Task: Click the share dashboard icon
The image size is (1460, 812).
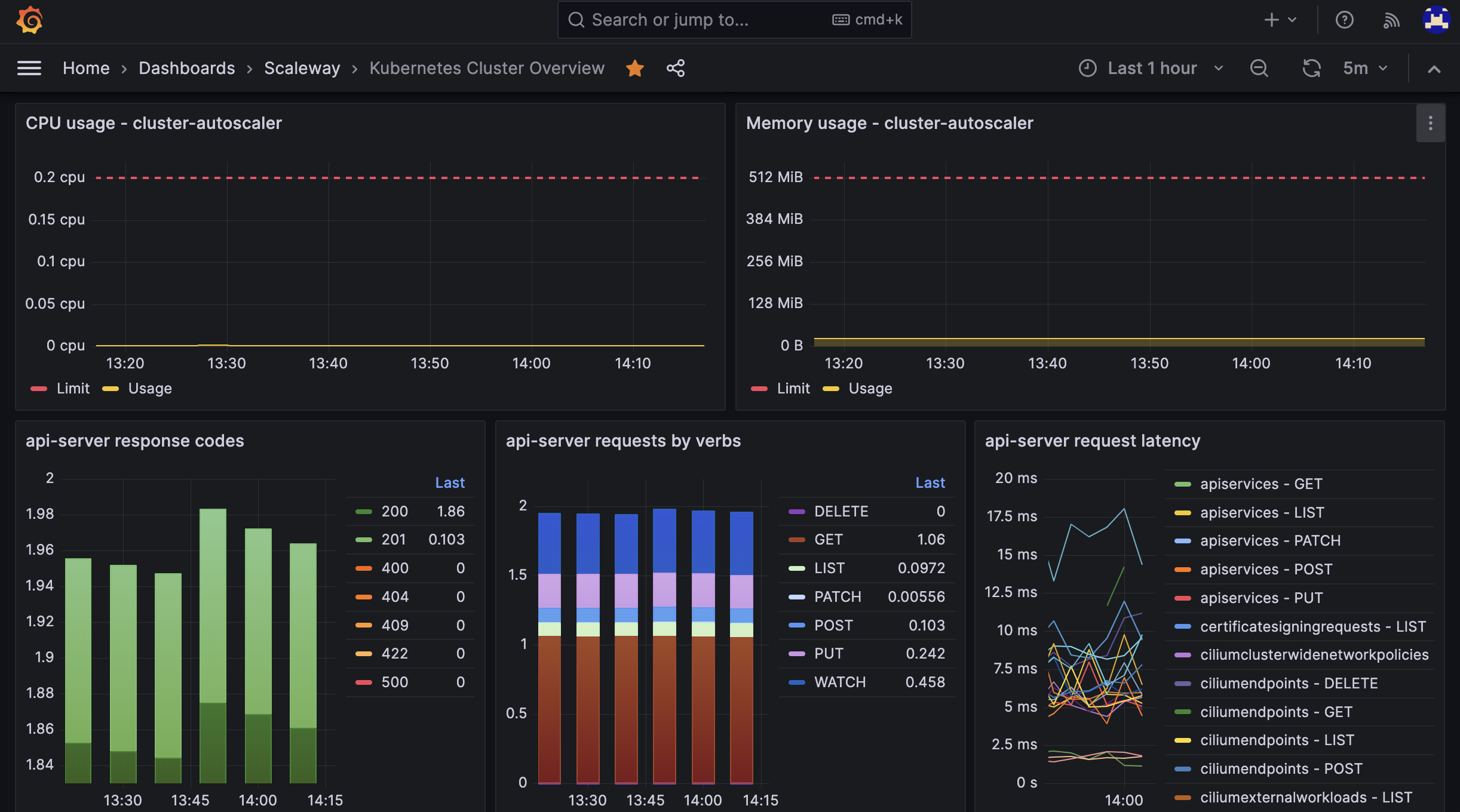Action: [x=676, y=68]
